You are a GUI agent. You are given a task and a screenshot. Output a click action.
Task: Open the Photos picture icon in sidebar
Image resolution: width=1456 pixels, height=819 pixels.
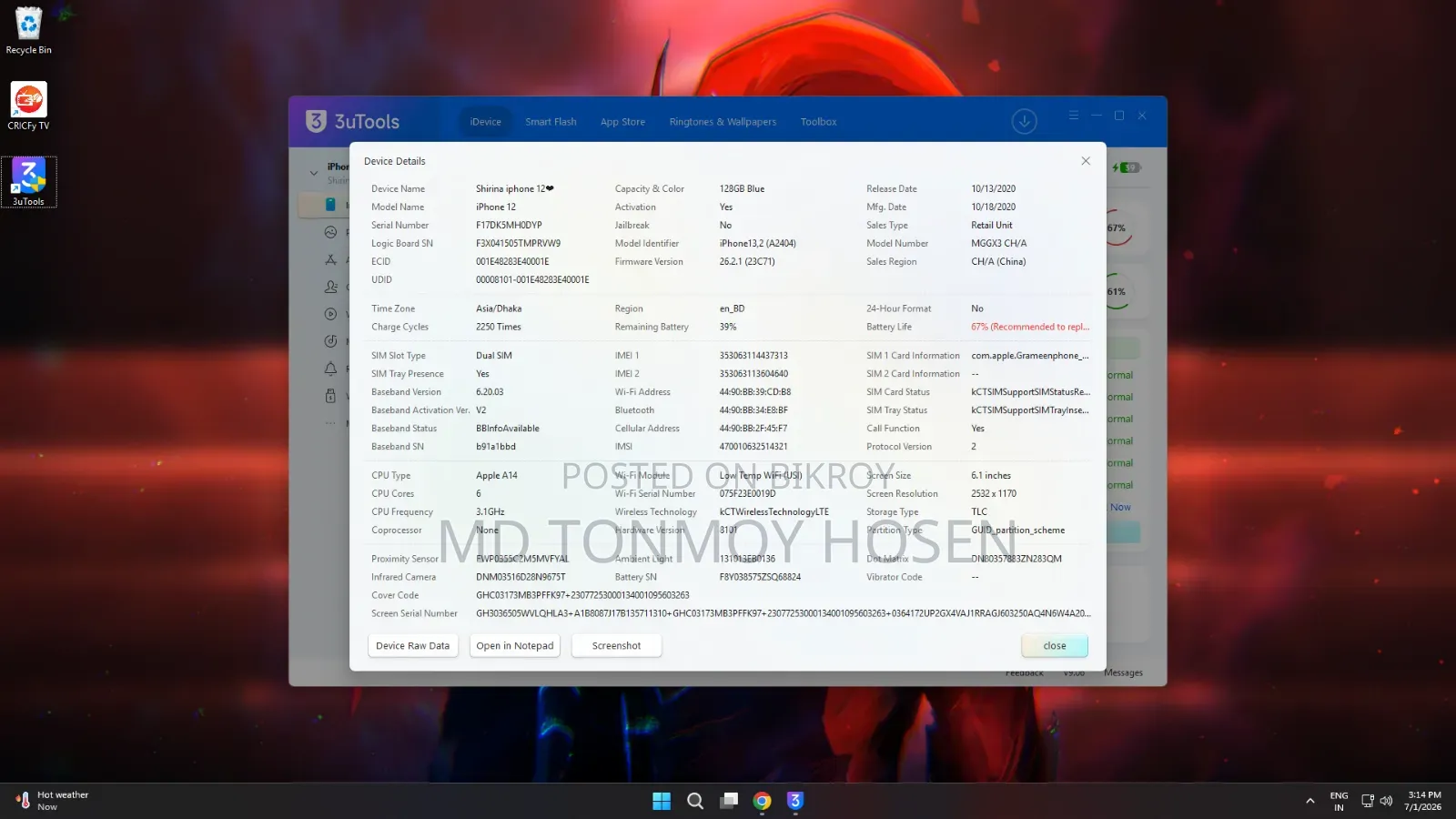pyautogui.click(x=330, y=232)
